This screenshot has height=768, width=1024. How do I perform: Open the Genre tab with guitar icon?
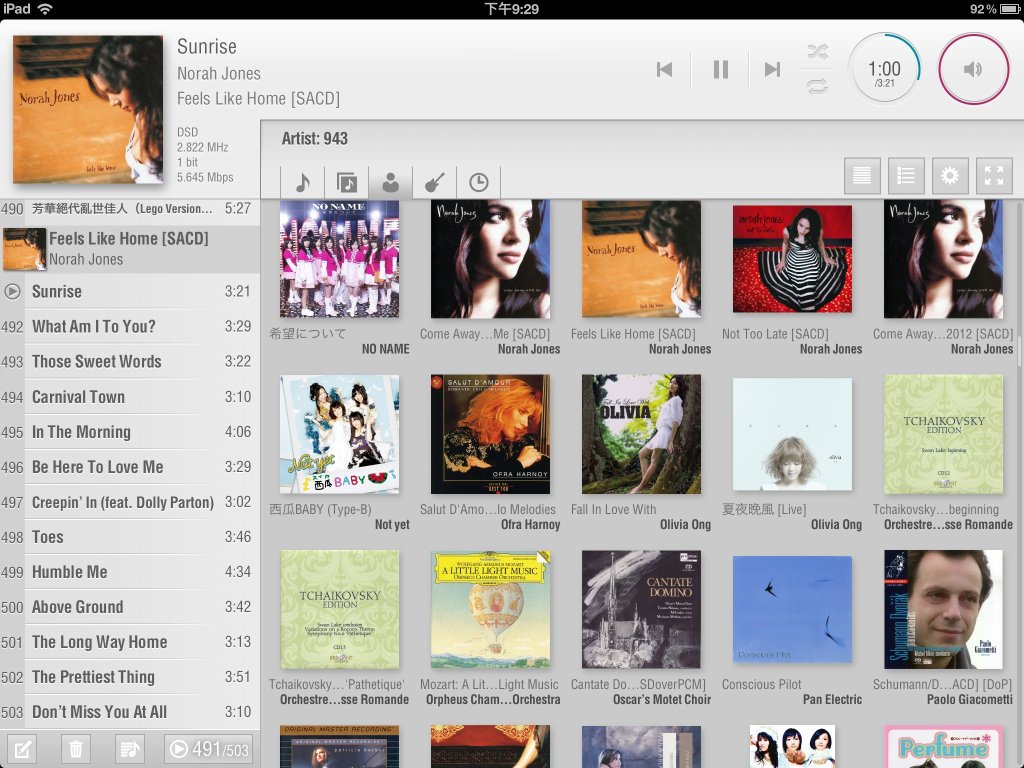point(434,182)
